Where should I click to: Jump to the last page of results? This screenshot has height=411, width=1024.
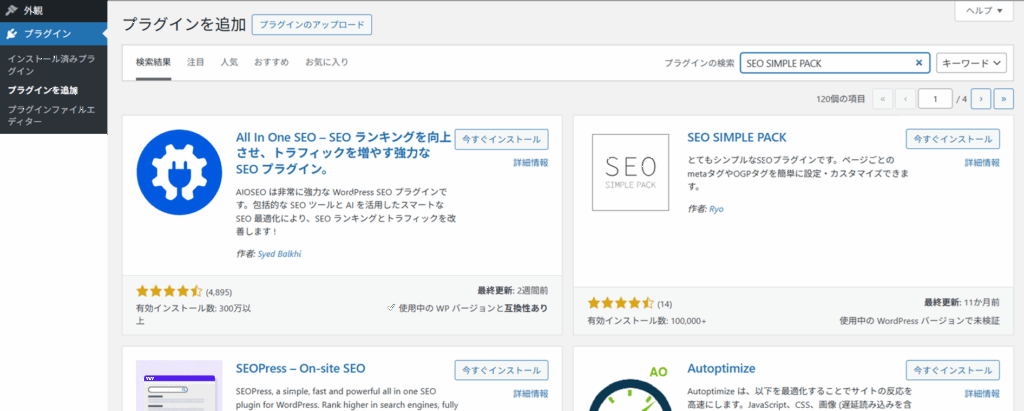pos(1003,98)
